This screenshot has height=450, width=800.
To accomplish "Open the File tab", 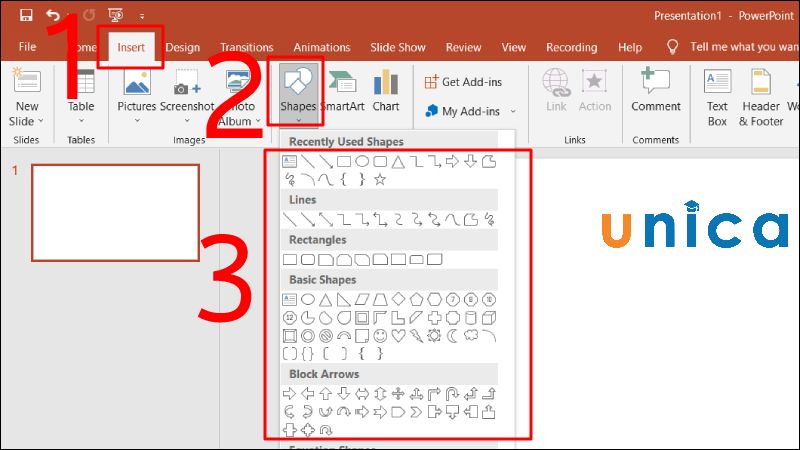I will tap(27, 47).
